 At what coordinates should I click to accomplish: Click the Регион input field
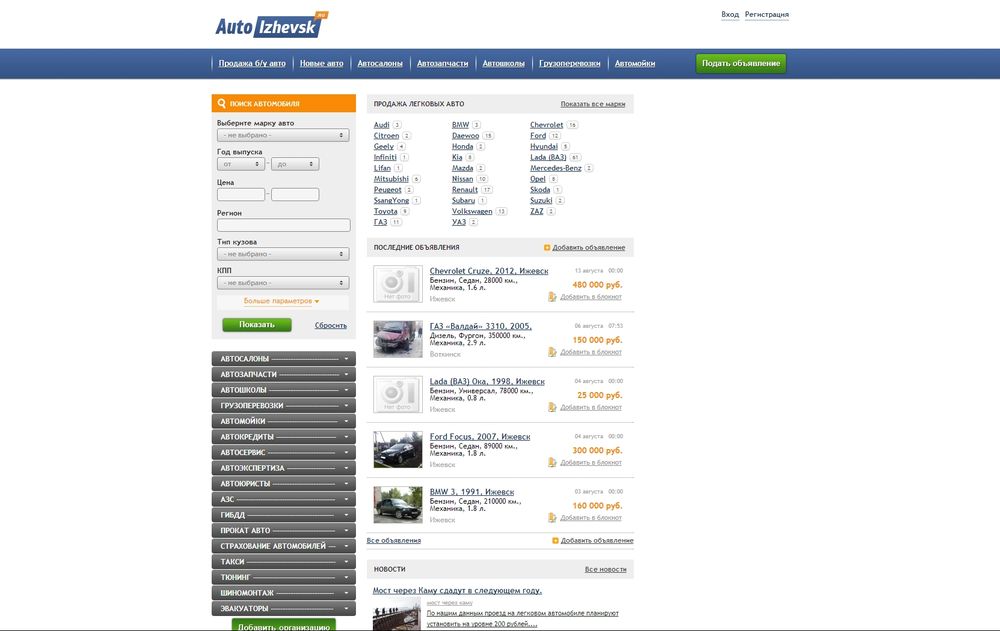tap(284, 225)
